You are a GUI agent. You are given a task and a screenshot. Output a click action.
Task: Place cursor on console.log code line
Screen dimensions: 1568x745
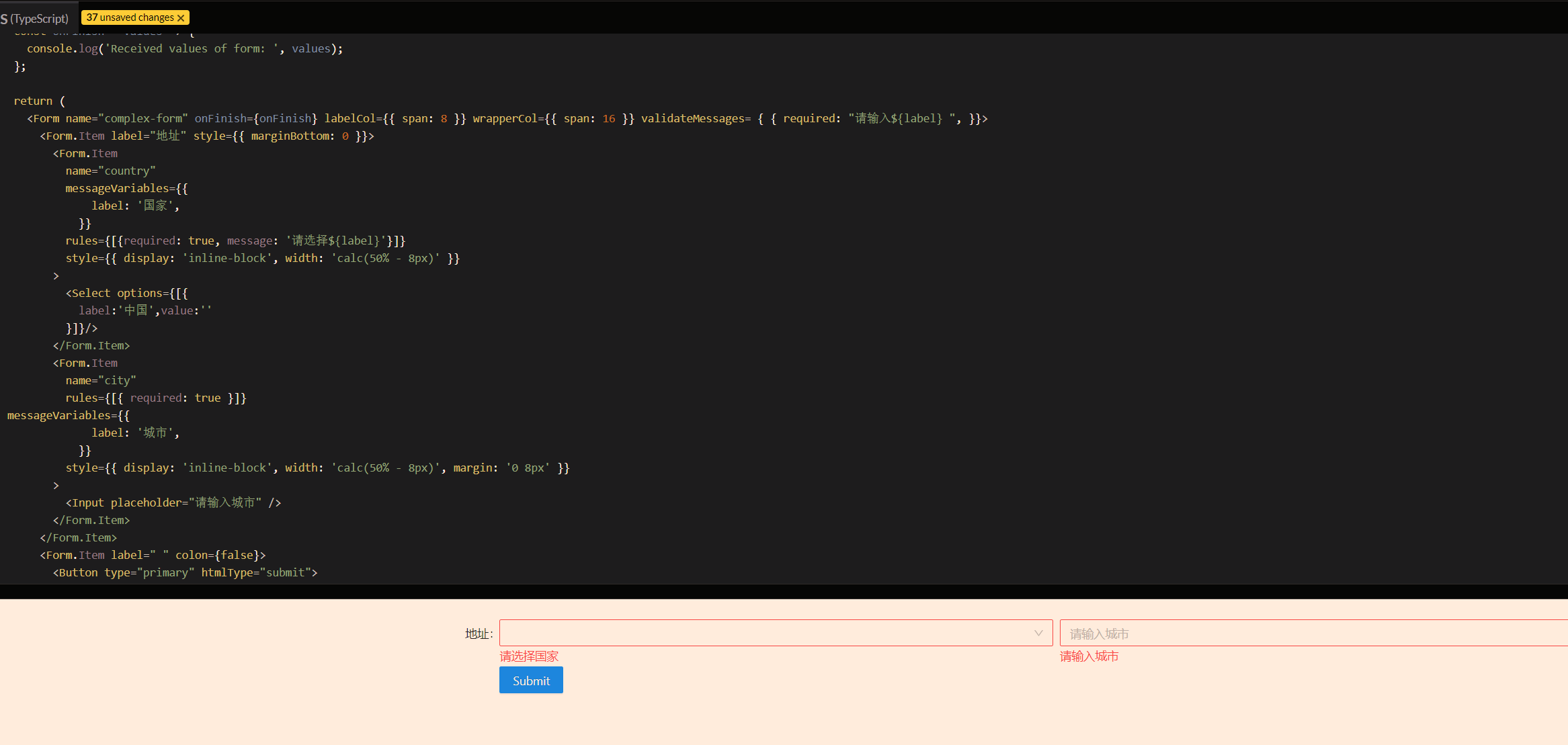[x=185, y=48]
